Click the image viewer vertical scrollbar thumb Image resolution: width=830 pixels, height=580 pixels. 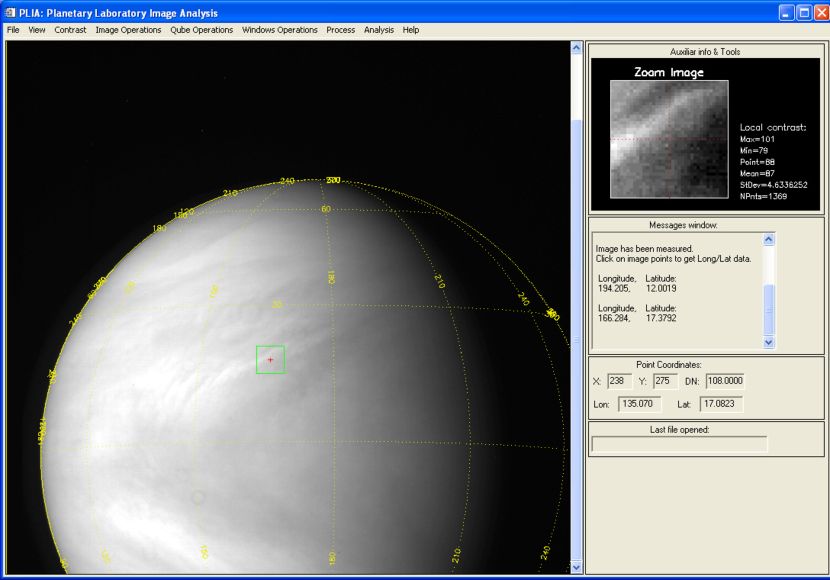576,339
